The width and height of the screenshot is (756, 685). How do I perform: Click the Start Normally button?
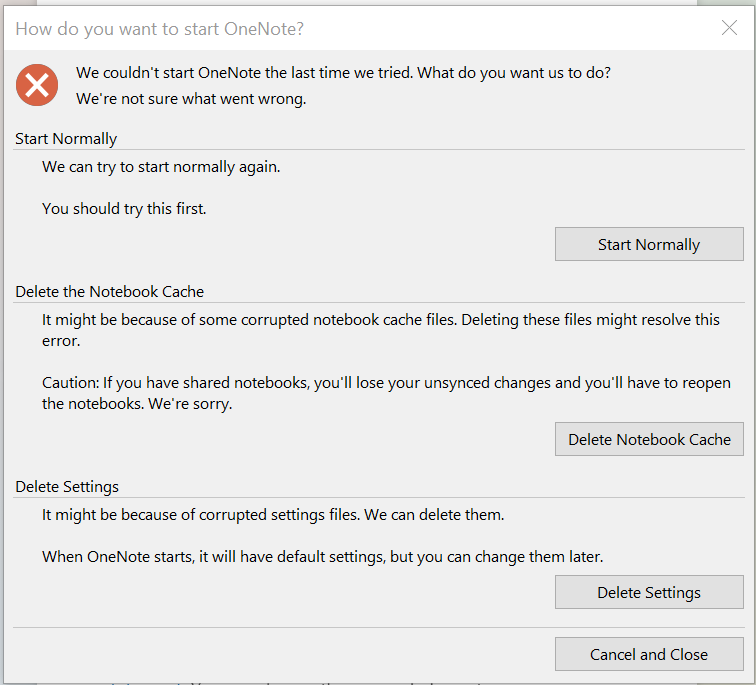(649, 244)
